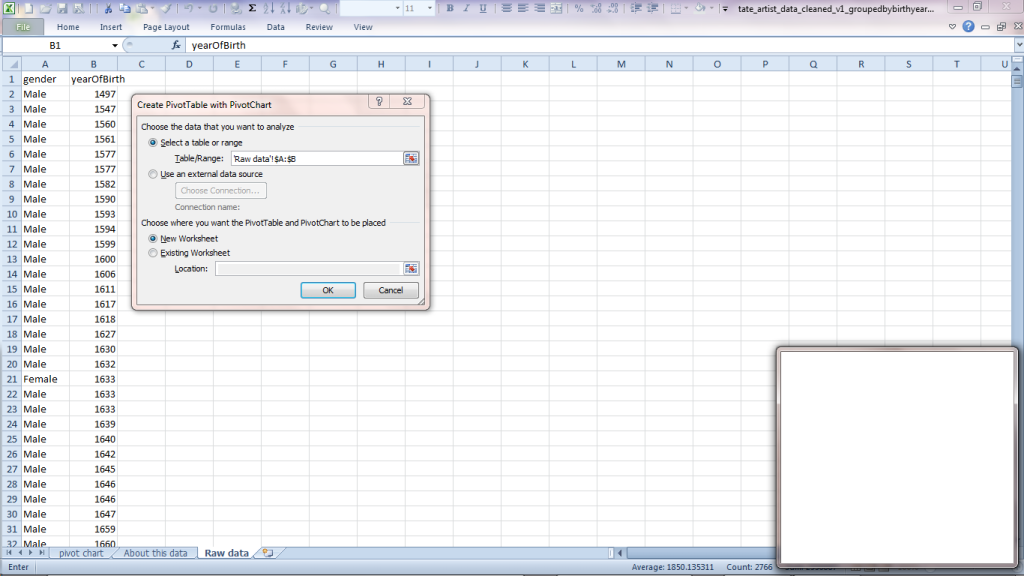Image resolution: width=1024 pixels, height=576 pixels.
Task: Open the Name Box dropdown arrow
Action: [x=114, y=46]
